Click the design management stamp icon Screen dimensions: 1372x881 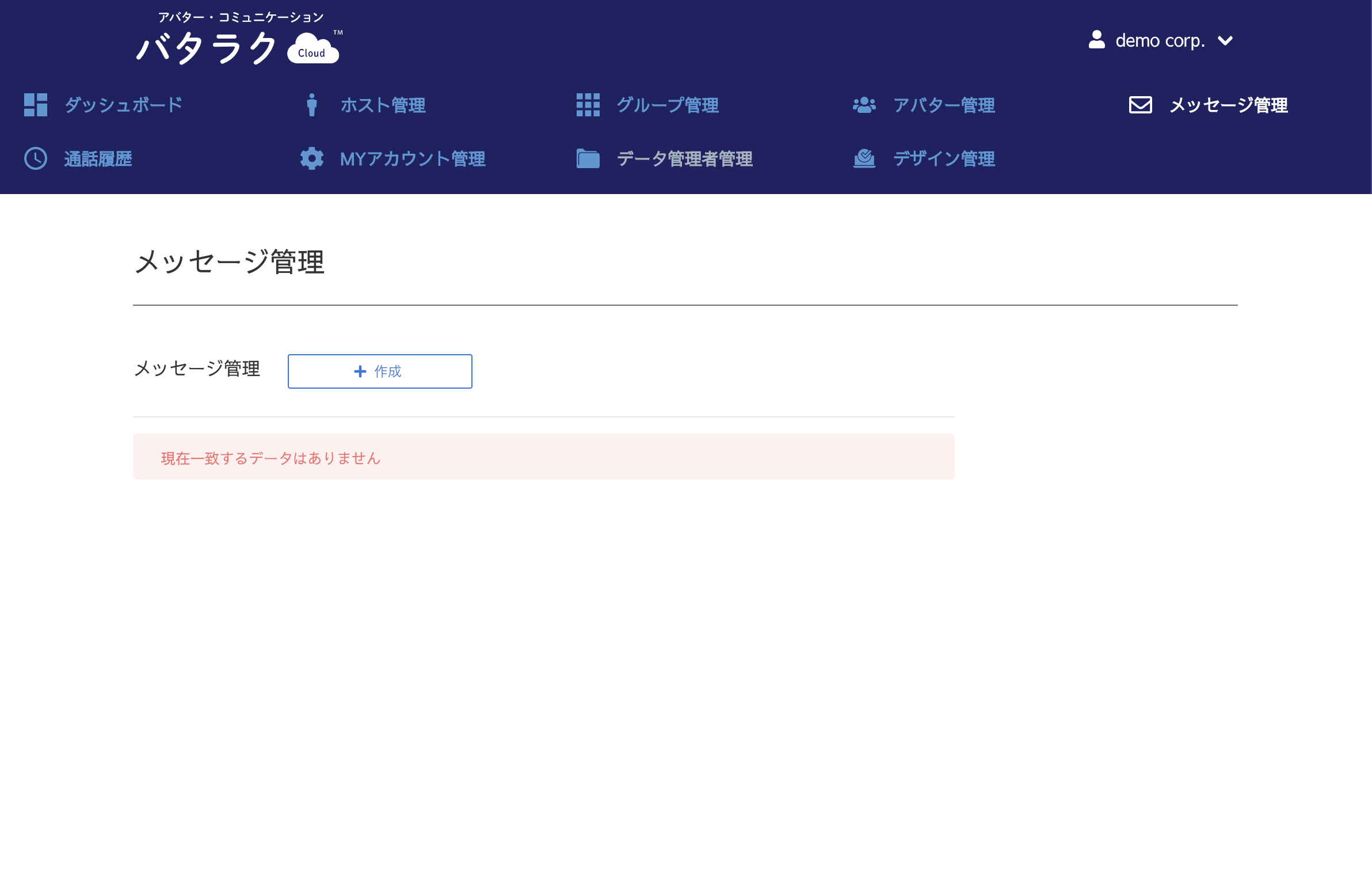pos(864,158)
